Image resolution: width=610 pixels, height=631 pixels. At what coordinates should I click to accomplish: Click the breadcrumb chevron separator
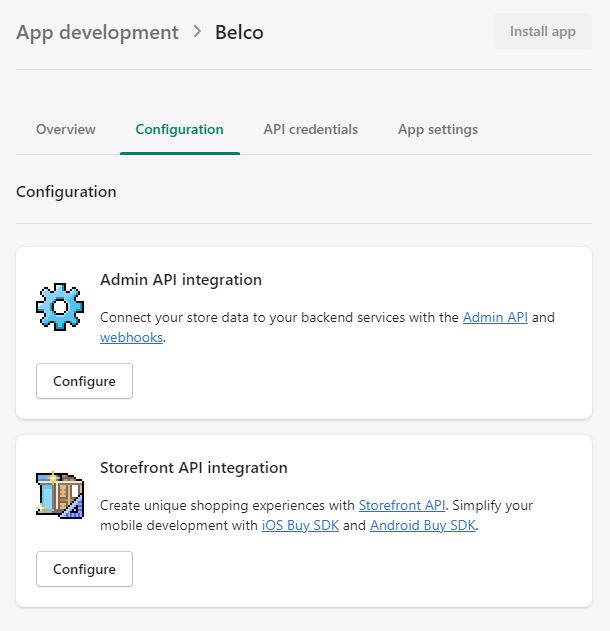197,32
